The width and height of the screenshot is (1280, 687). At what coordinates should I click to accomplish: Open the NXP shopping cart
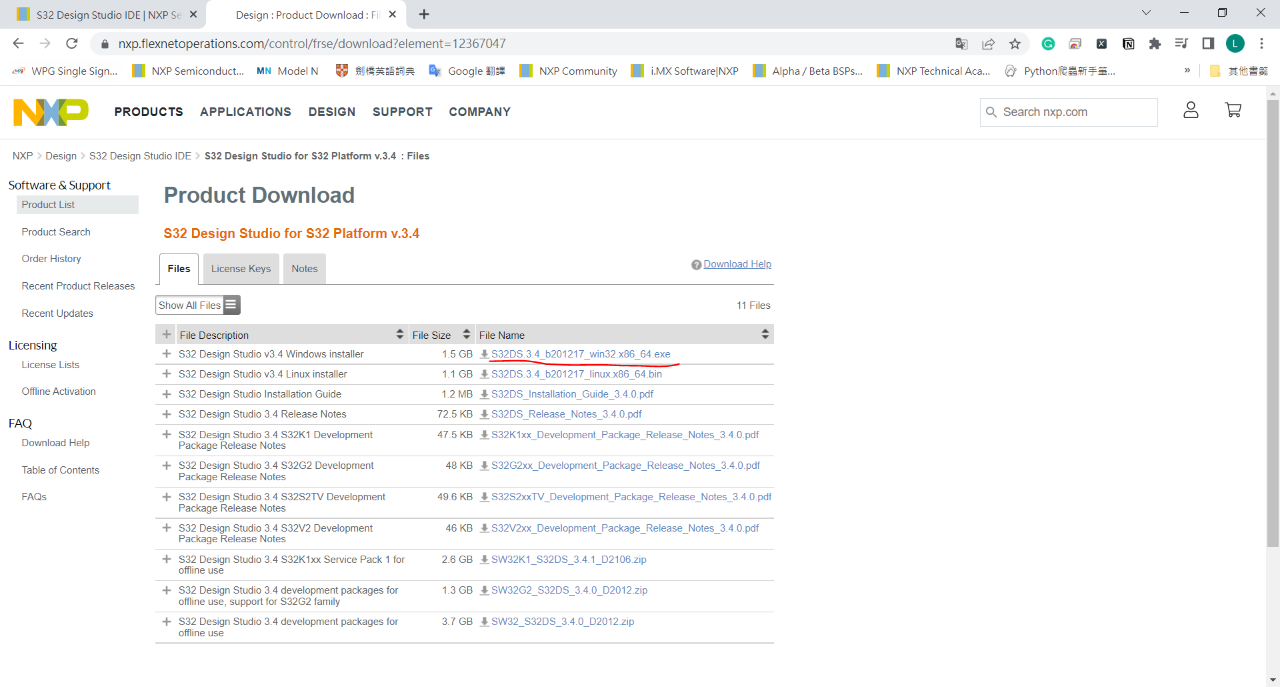(1233, 111)
